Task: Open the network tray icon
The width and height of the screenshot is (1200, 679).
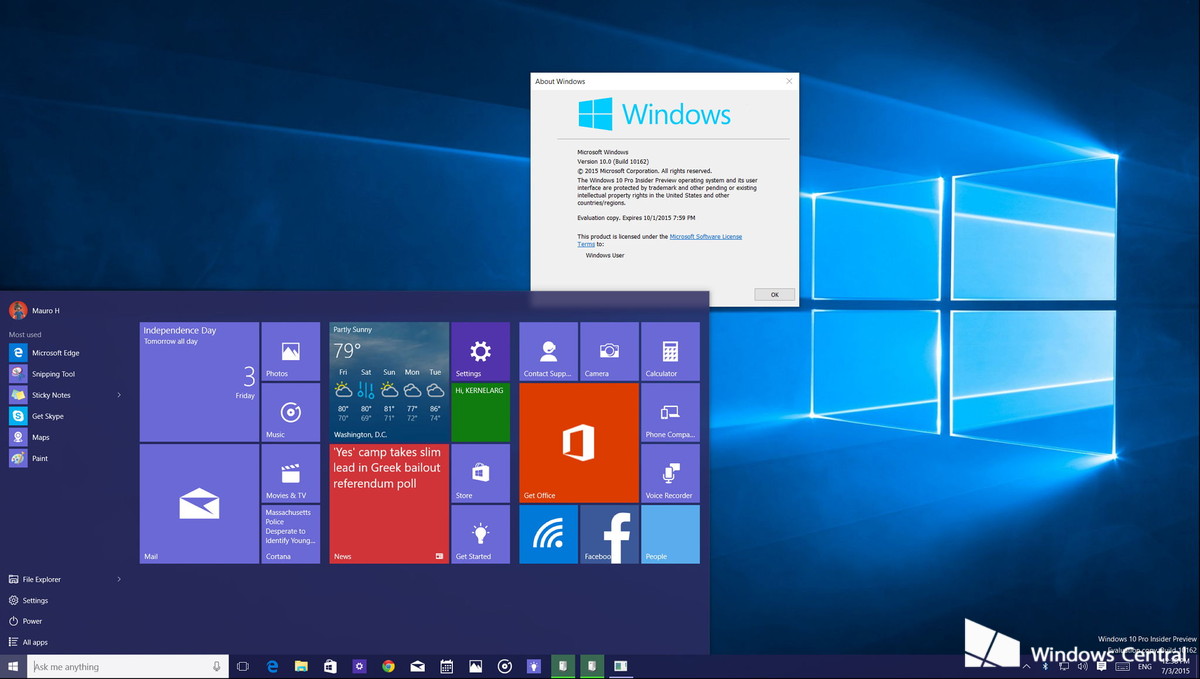Action: coord(1064,666)
